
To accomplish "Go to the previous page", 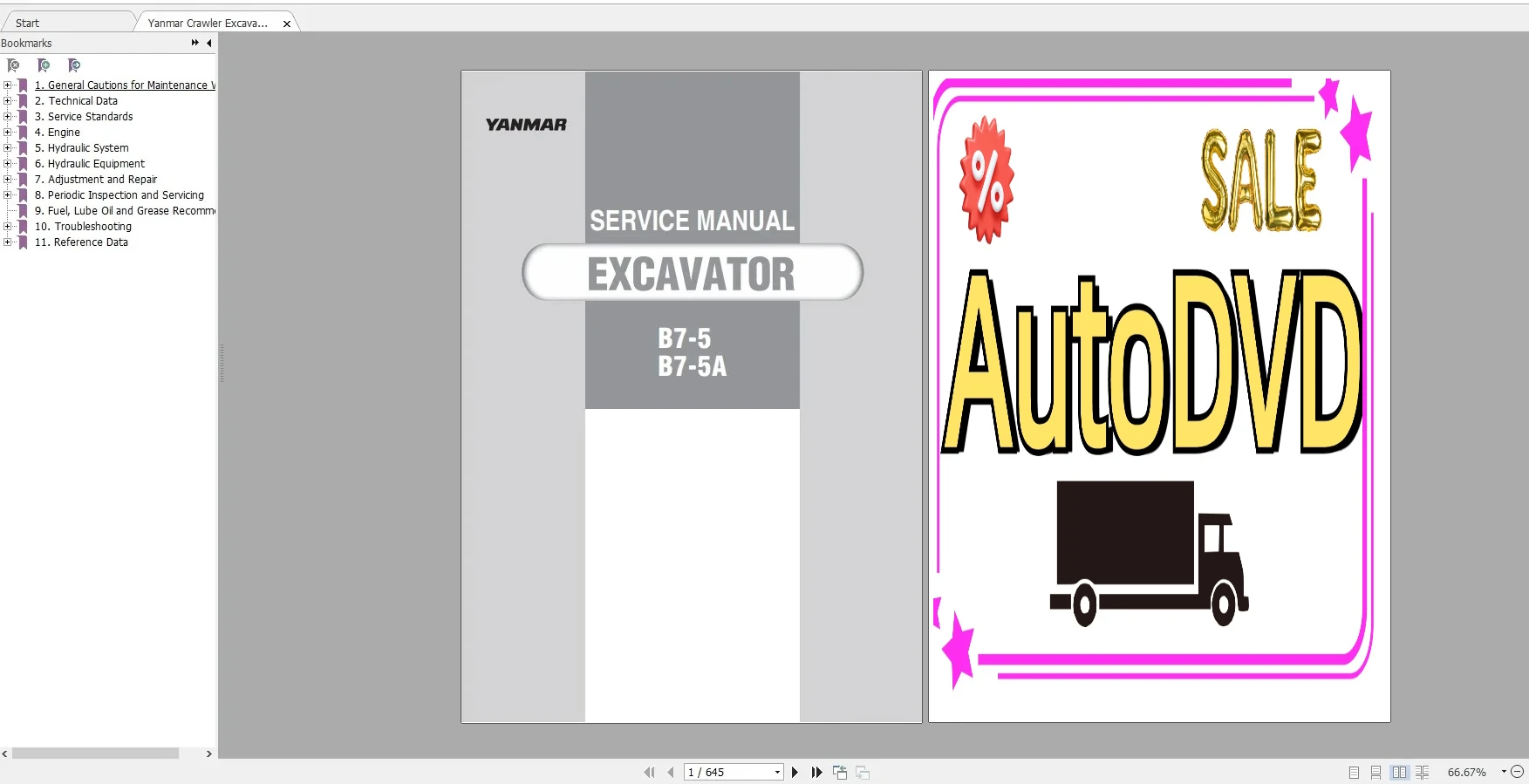I will pos(670,772).
